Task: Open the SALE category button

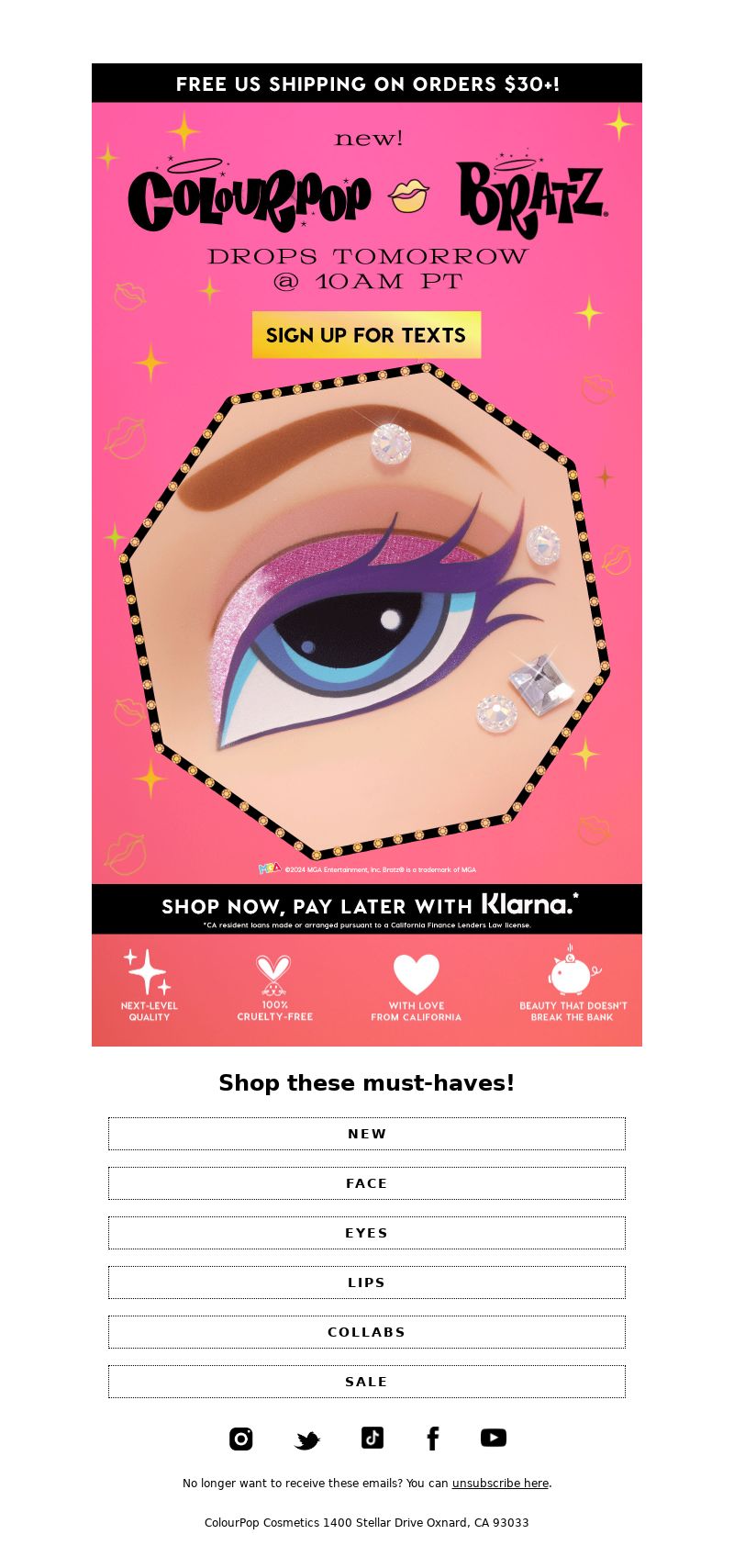Action: tap(367, 1382)
